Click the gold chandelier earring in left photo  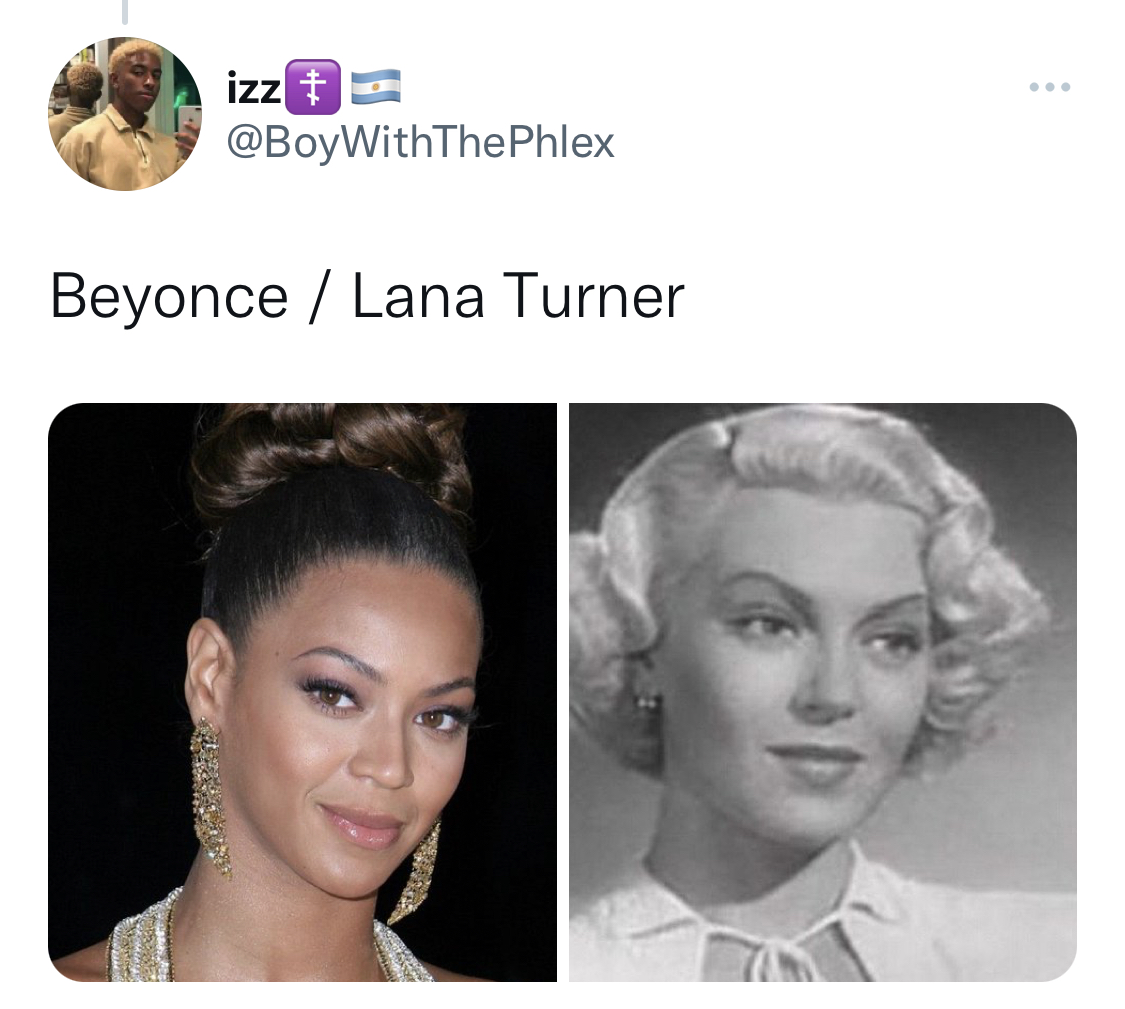coord(210,798)
